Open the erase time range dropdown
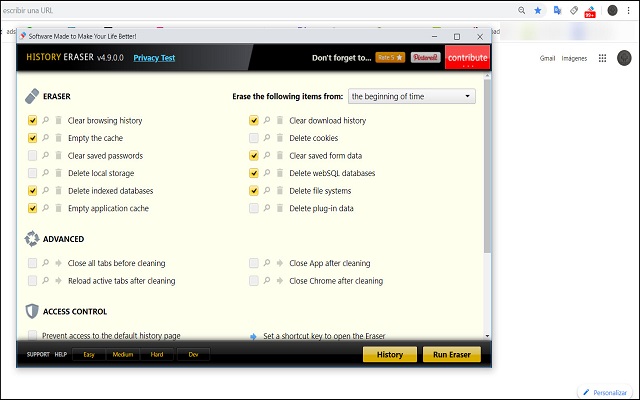Screen dimensions: 640x400 tap(411, 97)
